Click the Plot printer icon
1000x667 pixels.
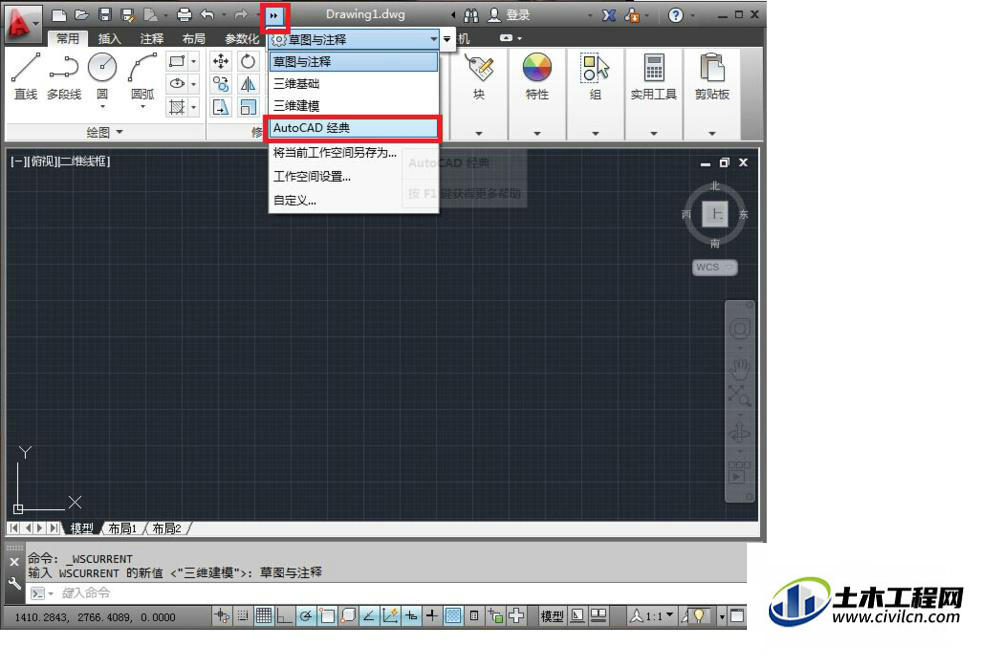click(184, 15)
